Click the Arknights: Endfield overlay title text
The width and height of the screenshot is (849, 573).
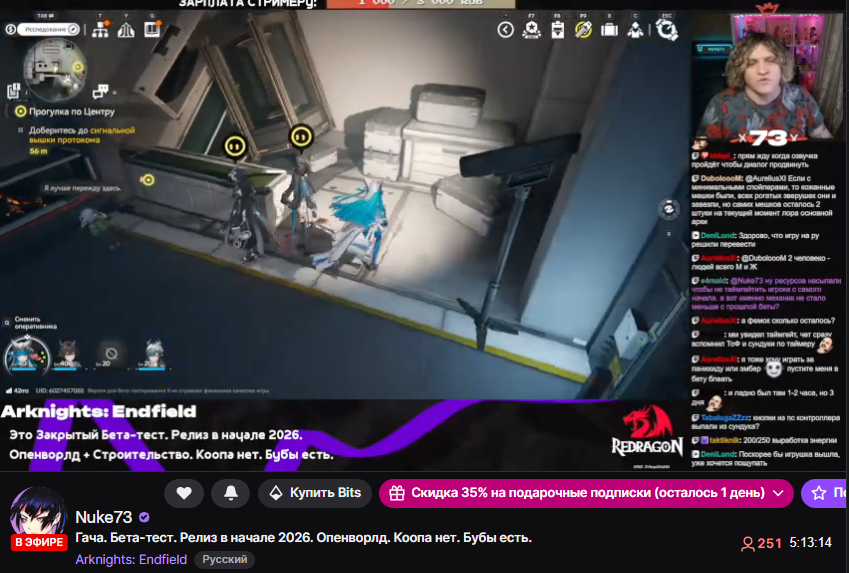click(99, 412)
